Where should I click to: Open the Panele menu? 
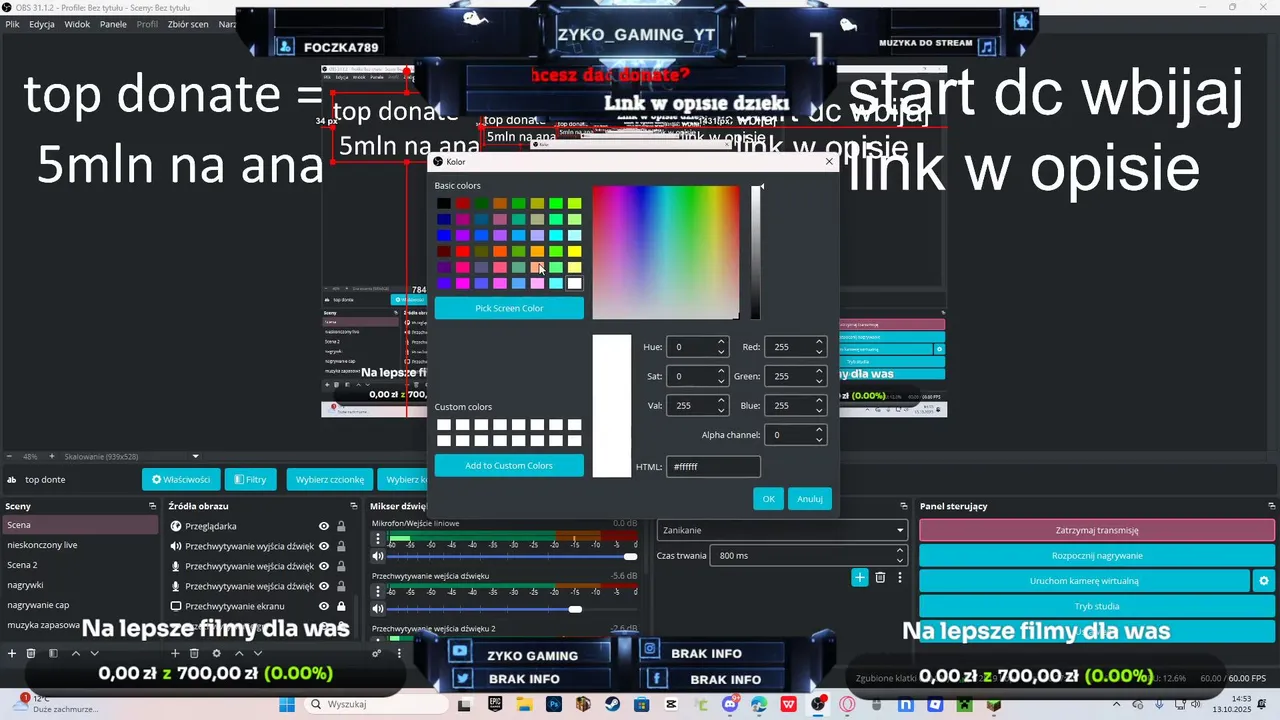click(x=113, y=24)
